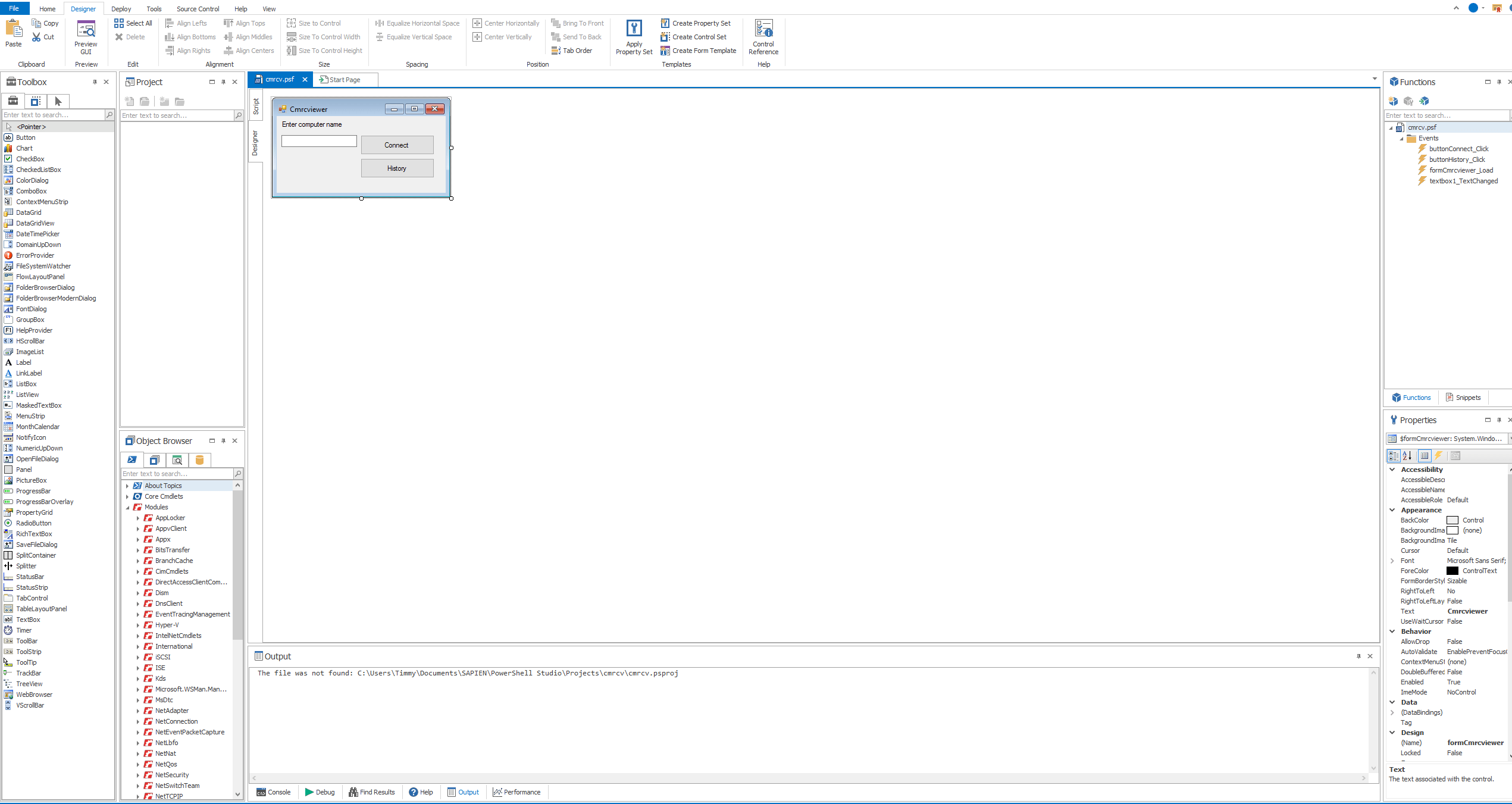Switch Object Browser to the PowerShell cmdlets view
Screen dimensions: 1512x804
(x=132, y=460)
